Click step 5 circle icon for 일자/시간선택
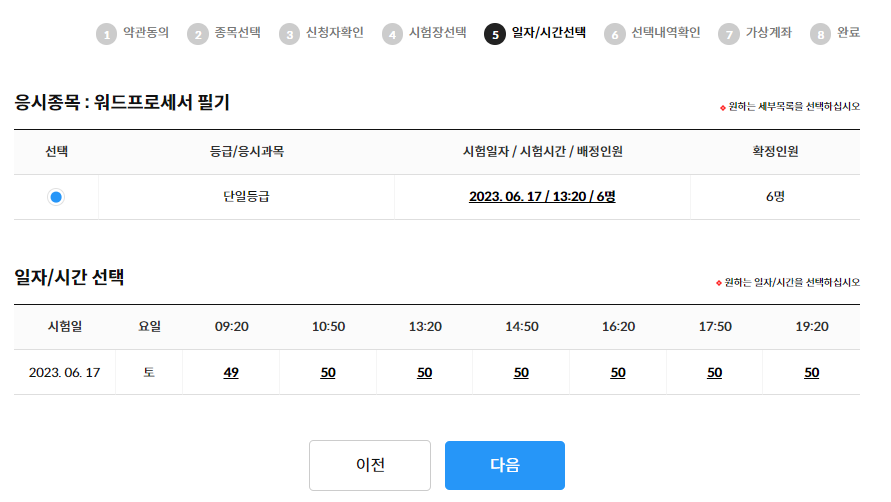891x502 pixels. pos(494,34)
